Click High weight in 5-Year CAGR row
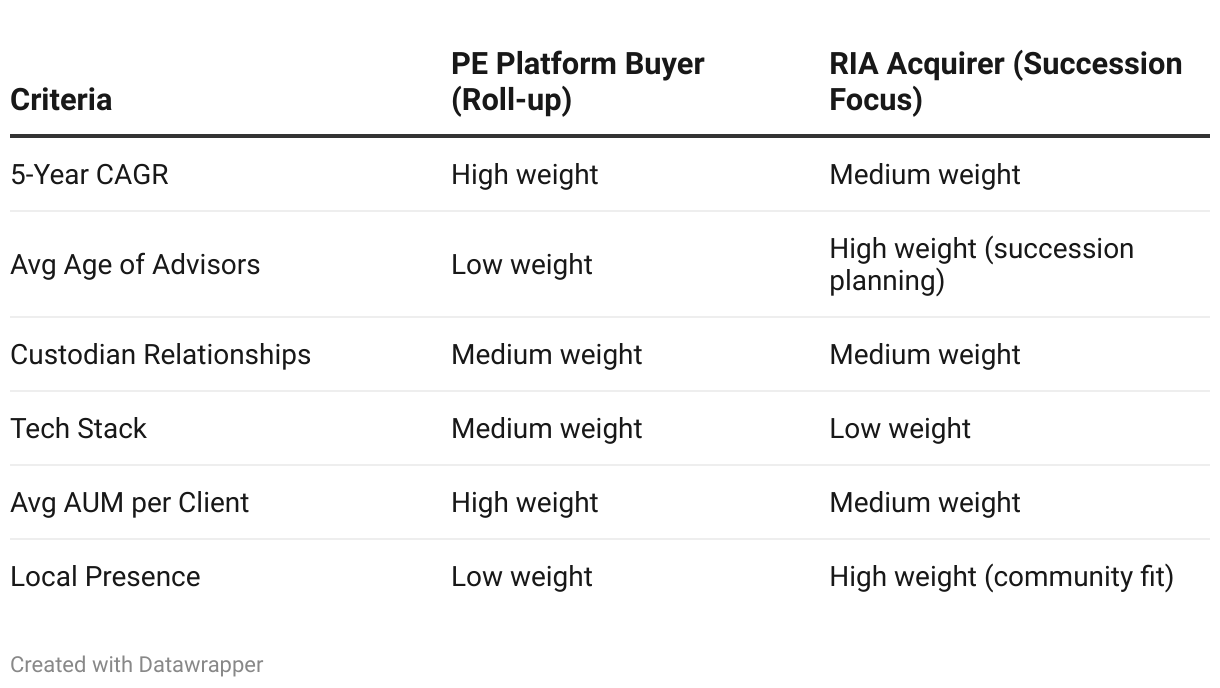Viewport: 1220px width, 688px height. click(x=525, y=174)
